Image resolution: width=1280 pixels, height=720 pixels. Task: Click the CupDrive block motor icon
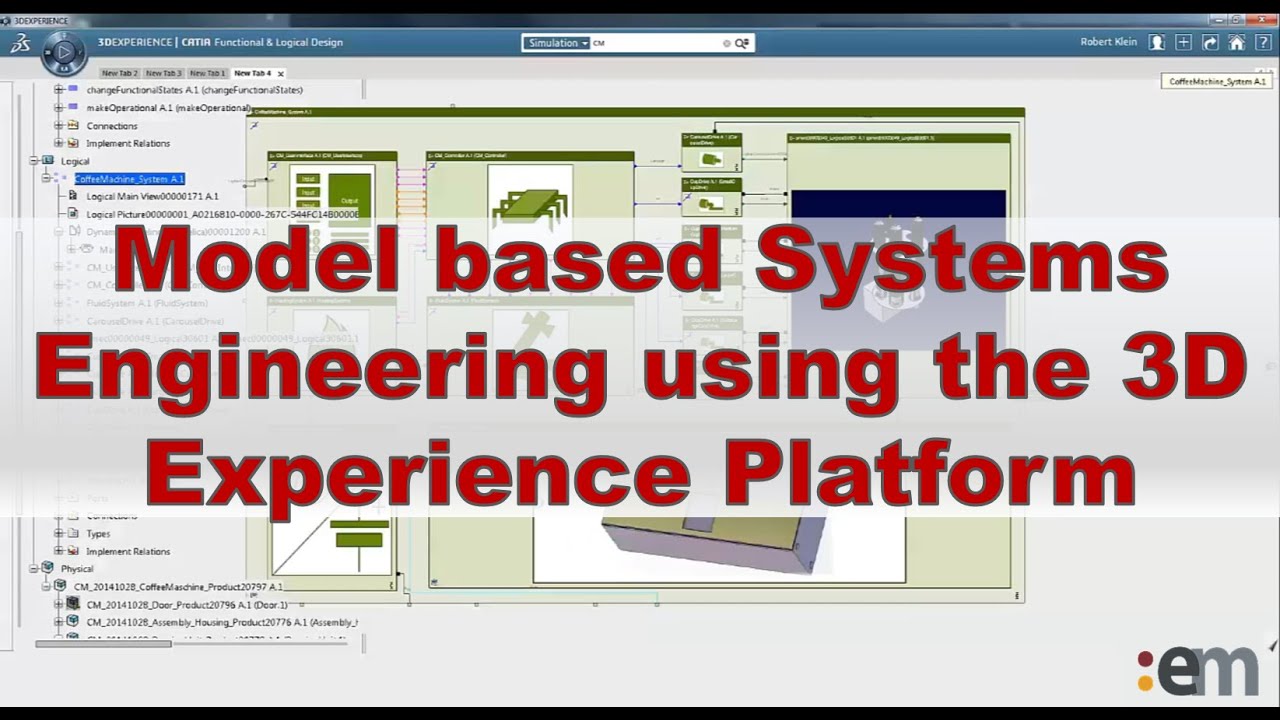[711, 203]
